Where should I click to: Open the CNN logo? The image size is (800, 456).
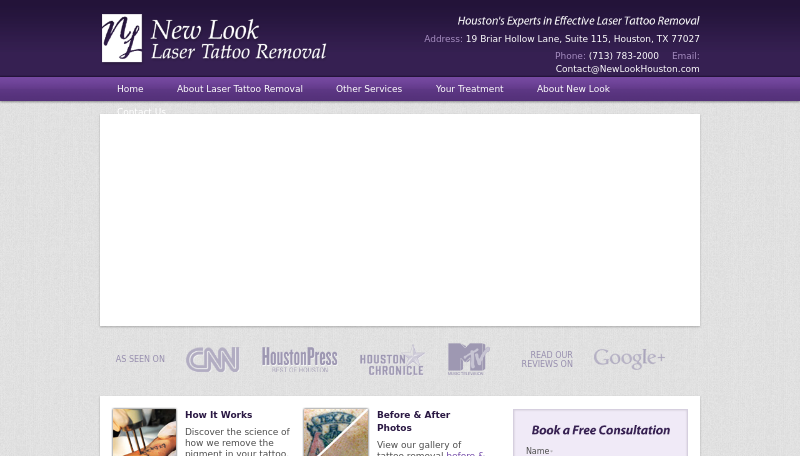[212, 359]
